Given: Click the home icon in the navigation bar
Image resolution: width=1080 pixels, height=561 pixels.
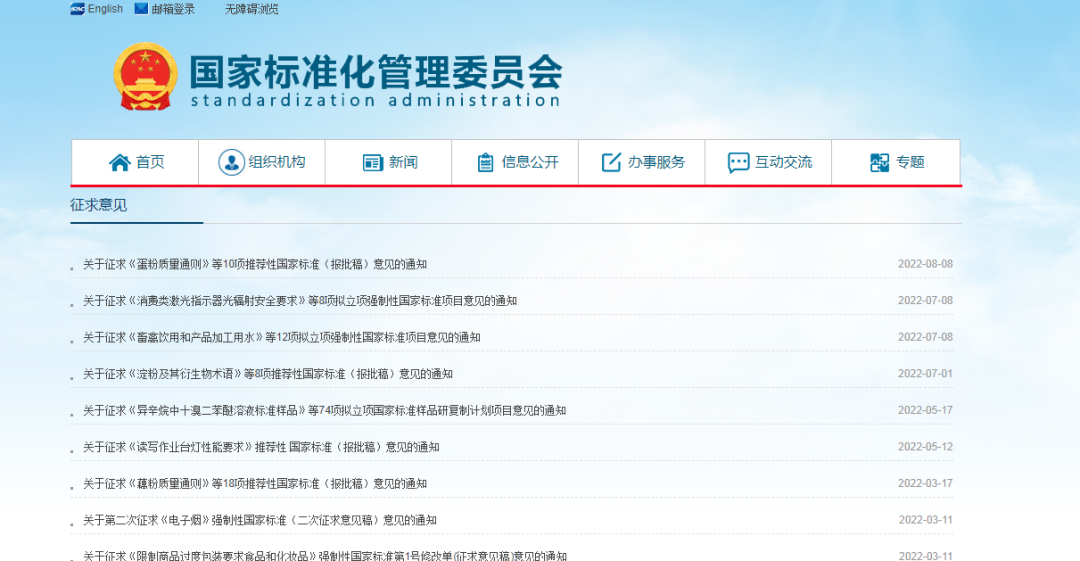Looking at the screenshot, I should click(x=120, y=163).
